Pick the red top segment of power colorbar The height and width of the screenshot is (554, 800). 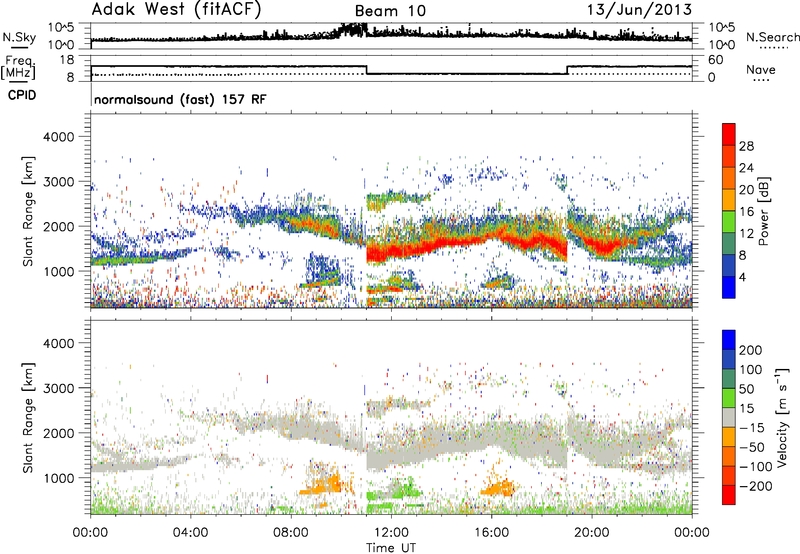[729, 135]
